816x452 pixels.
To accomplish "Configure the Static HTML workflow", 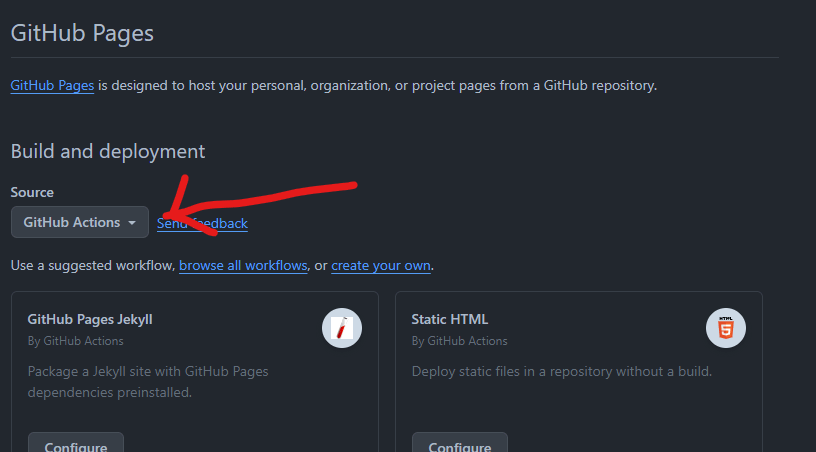I will point(460,443).
